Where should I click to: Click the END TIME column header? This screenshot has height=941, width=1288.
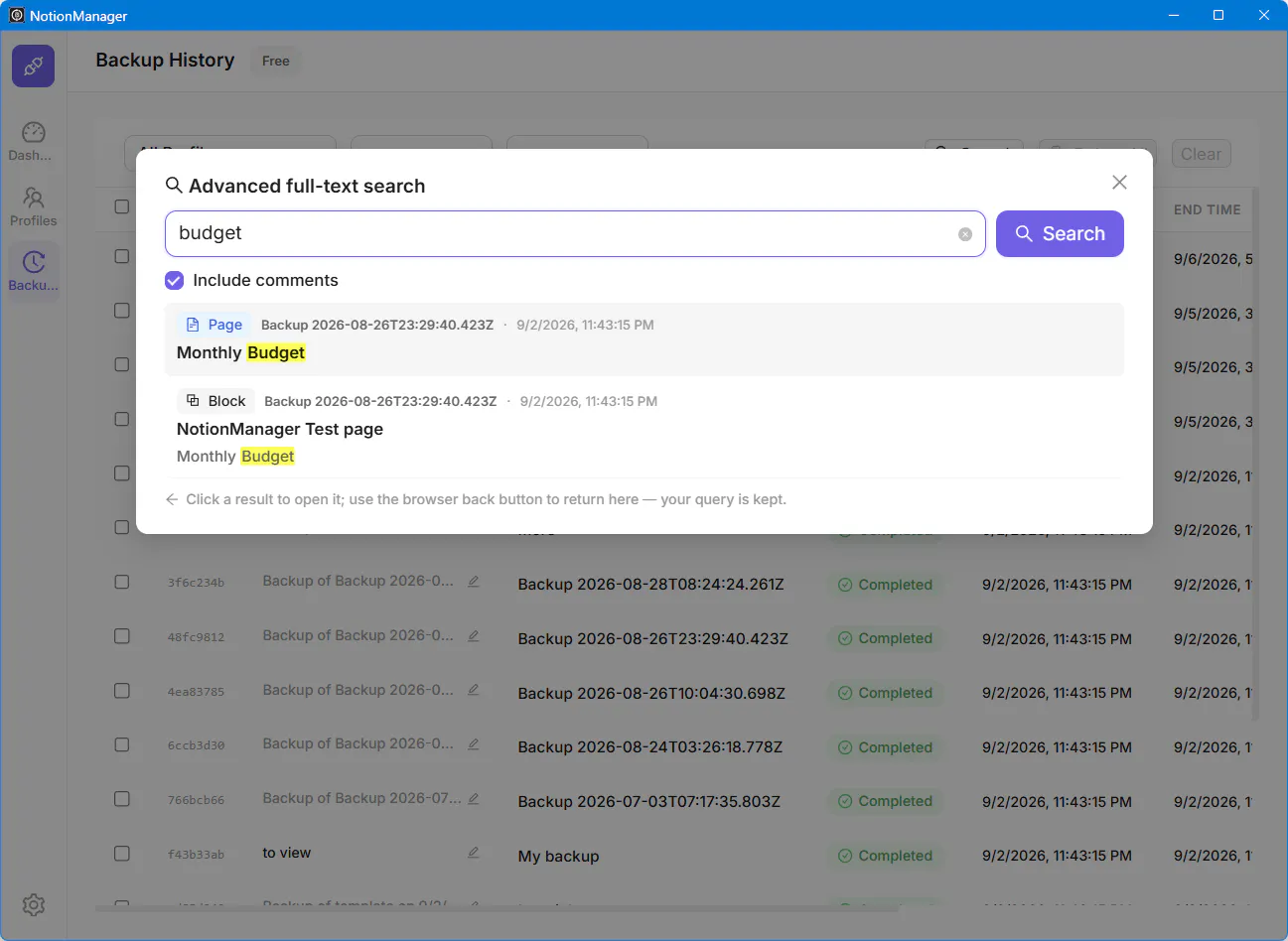(1207, 209)
